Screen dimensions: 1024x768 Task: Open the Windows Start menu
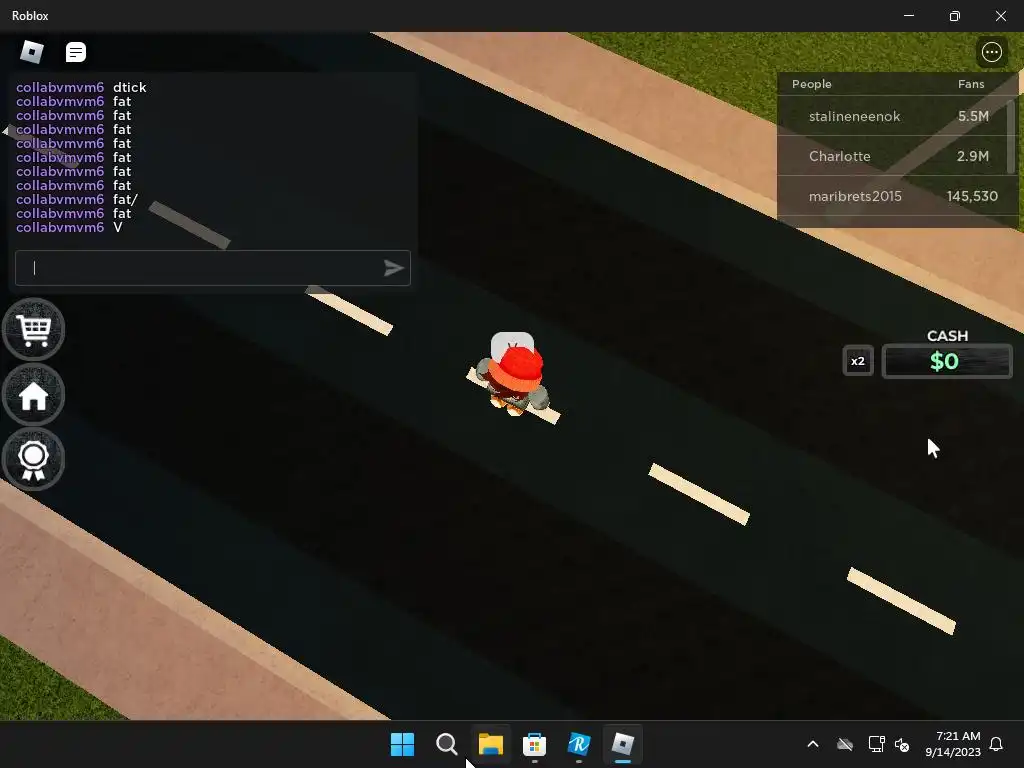point(402,744)
